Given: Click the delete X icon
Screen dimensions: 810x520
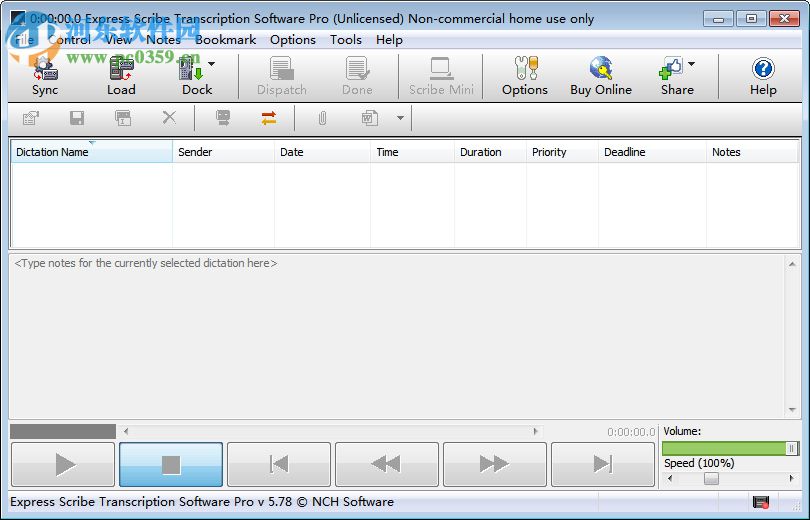Looking at the screenshot, I should point(169,118).
